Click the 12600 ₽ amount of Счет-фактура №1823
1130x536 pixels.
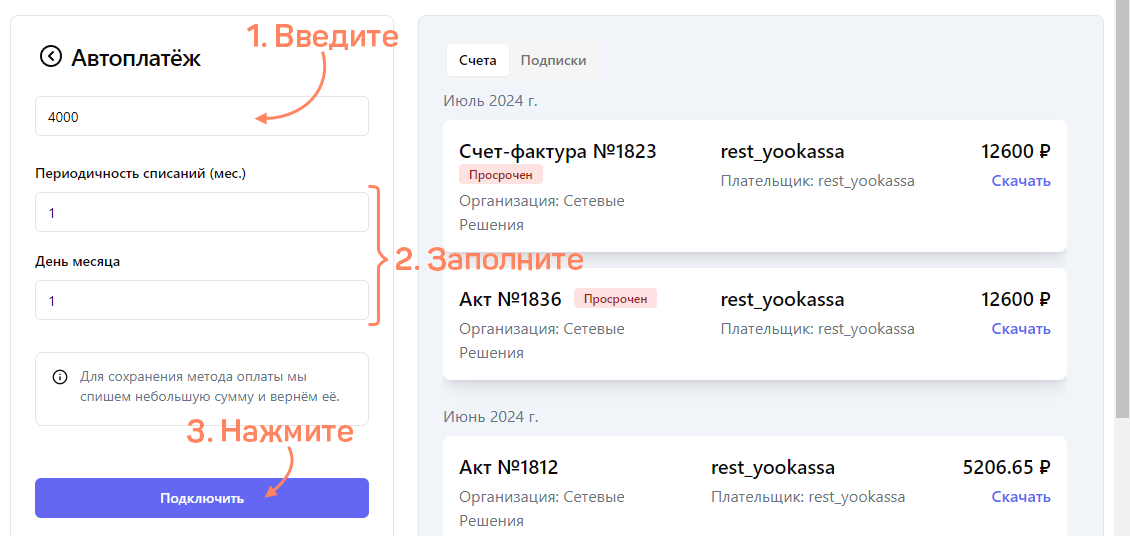click(1016, 151)
